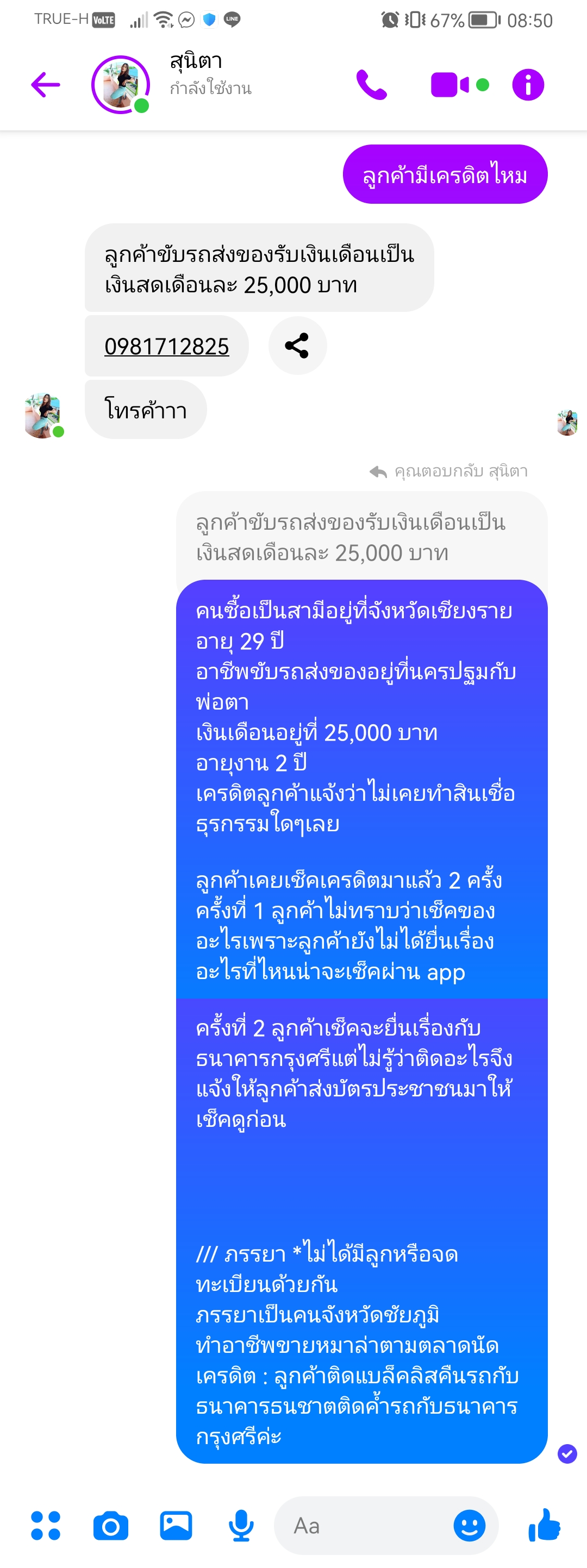
Task: Start a voice call with สุนิตา
Action: 371,85
